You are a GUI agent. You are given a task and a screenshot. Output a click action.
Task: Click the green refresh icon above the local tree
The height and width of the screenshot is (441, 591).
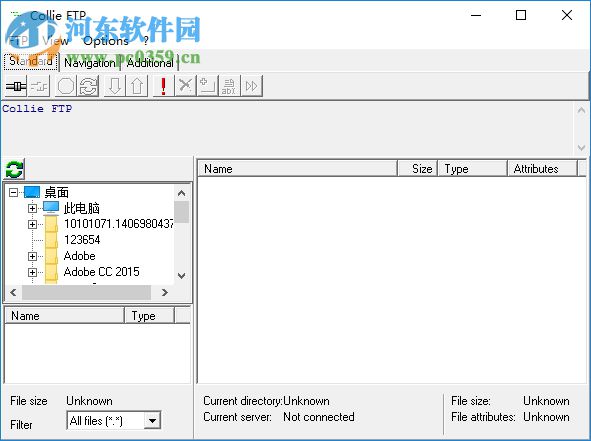click(14, 169)
